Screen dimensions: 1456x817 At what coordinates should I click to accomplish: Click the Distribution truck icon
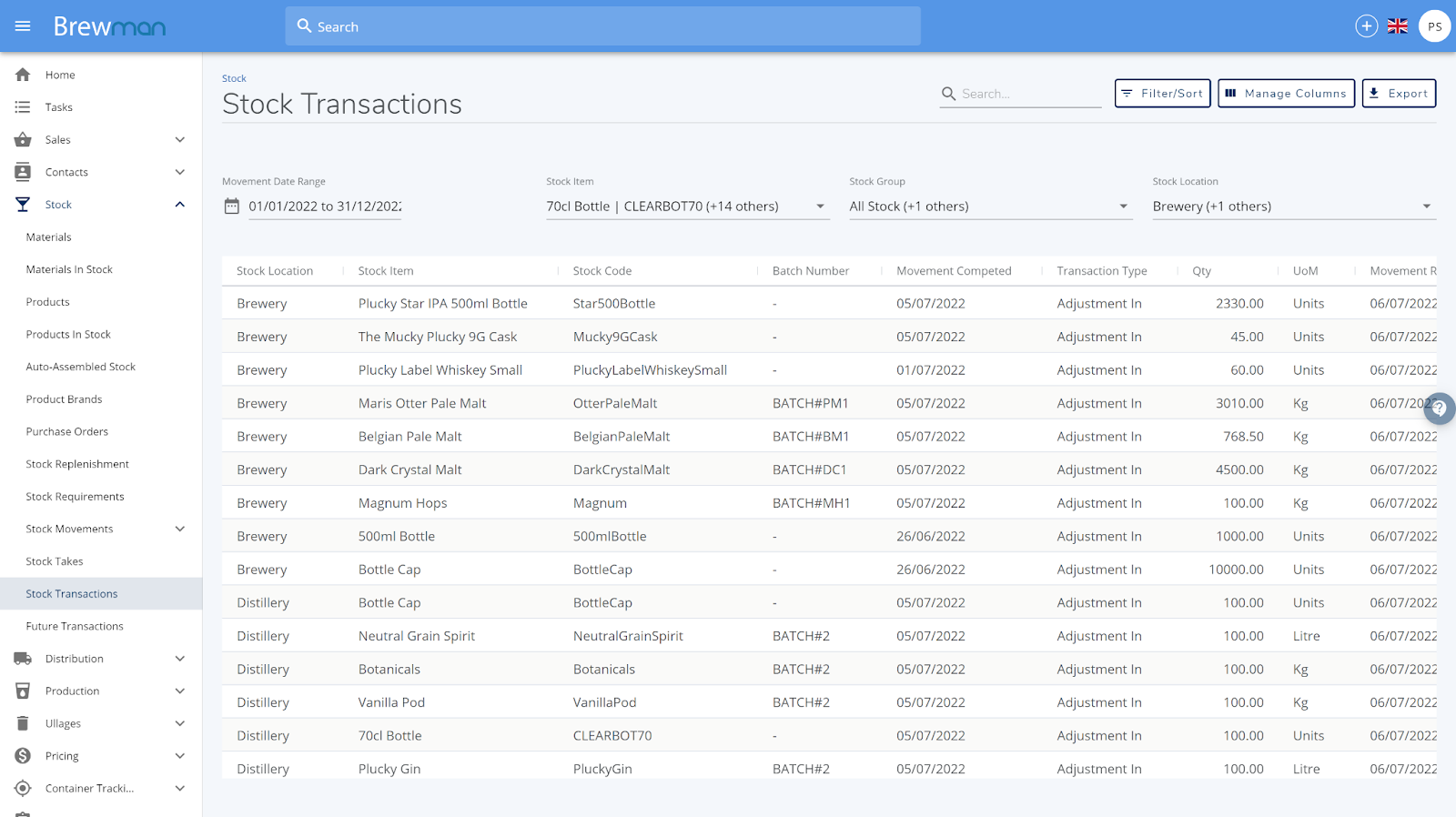23,659
